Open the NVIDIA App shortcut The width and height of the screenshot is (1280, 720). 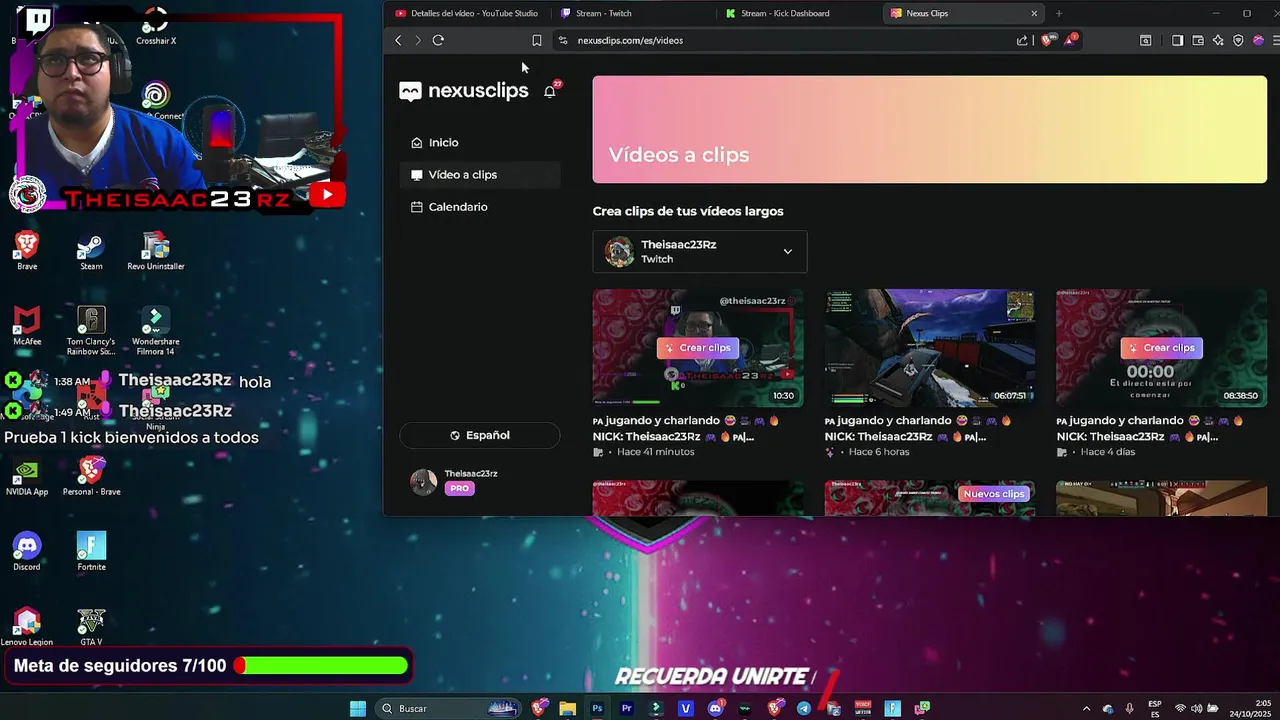click(x=27, y=477)
